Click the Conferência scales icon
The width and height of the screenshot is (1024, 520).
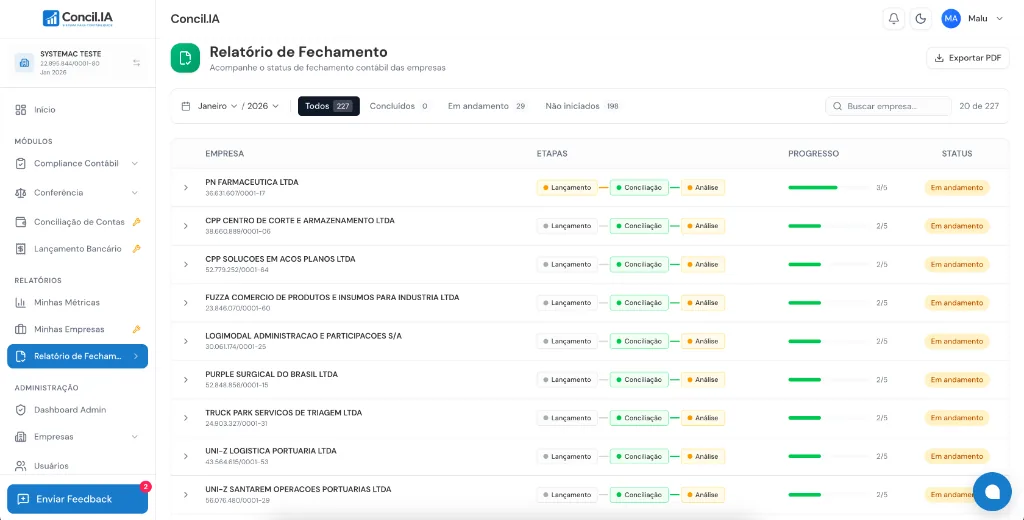pyautogui.click(x=21, y=193)
